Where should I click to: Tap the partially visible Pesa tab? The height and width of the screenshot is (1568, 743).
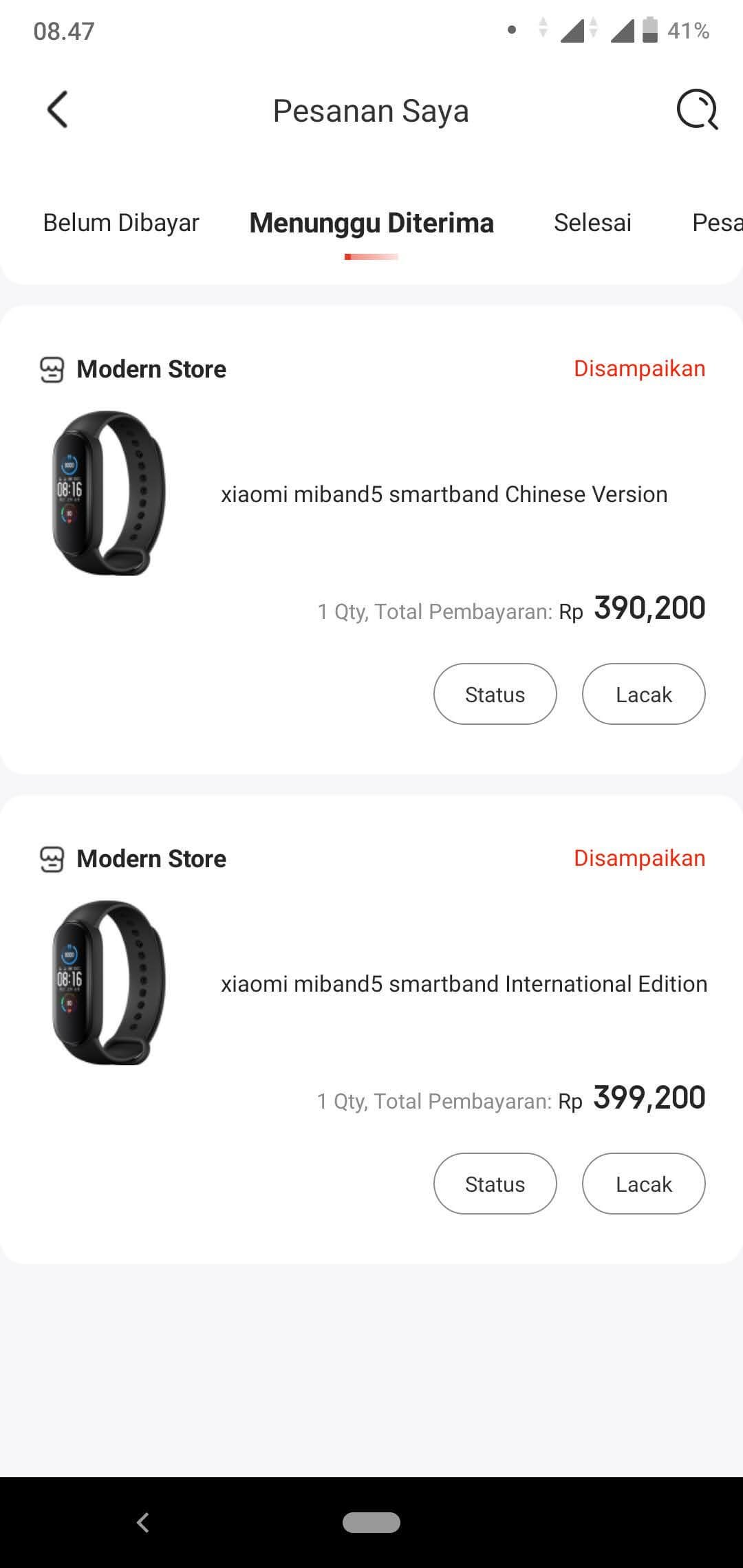point(717,223)
